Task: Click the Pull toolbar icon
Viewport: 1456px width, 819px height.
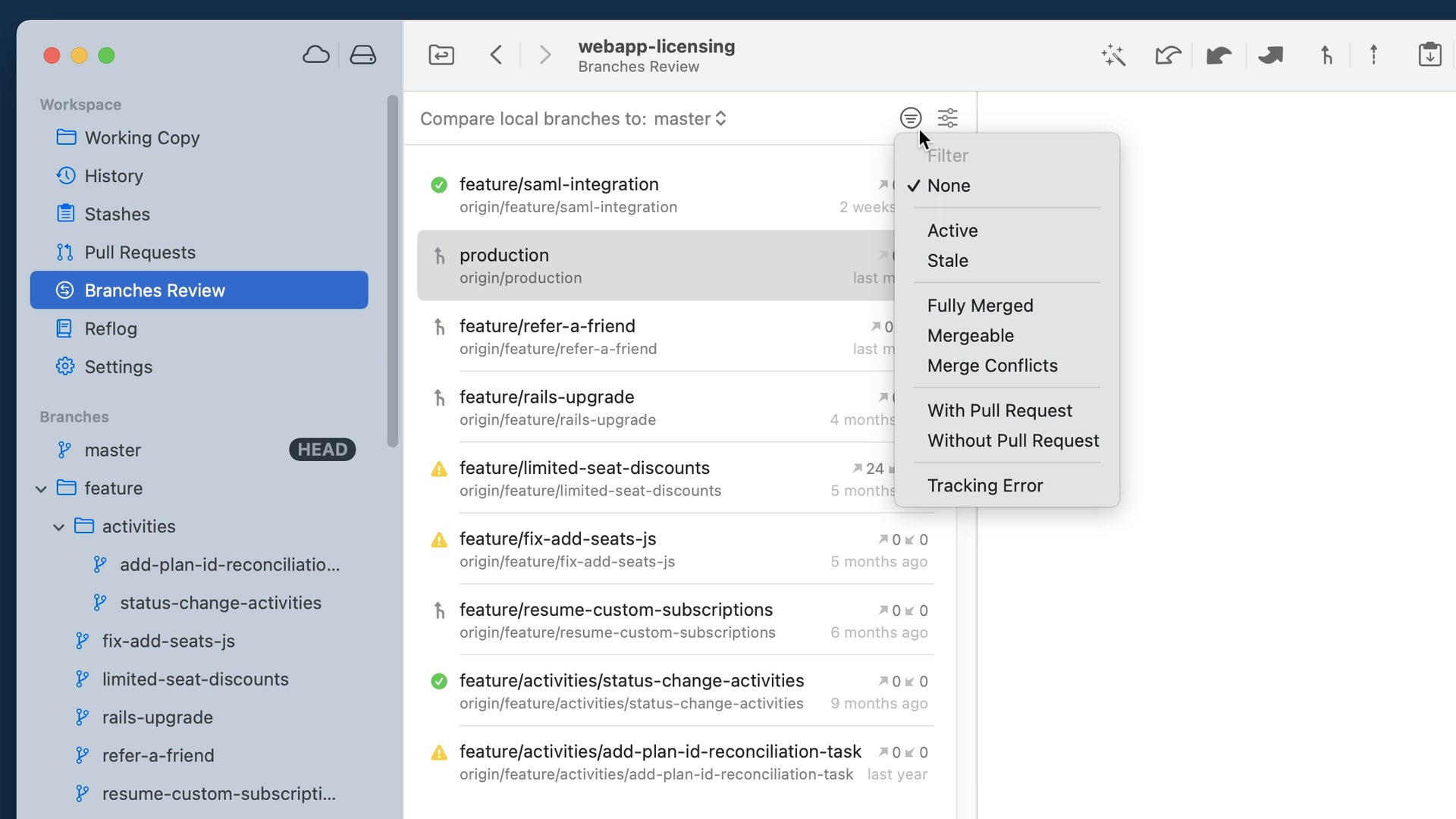Action: [1219, 55]
